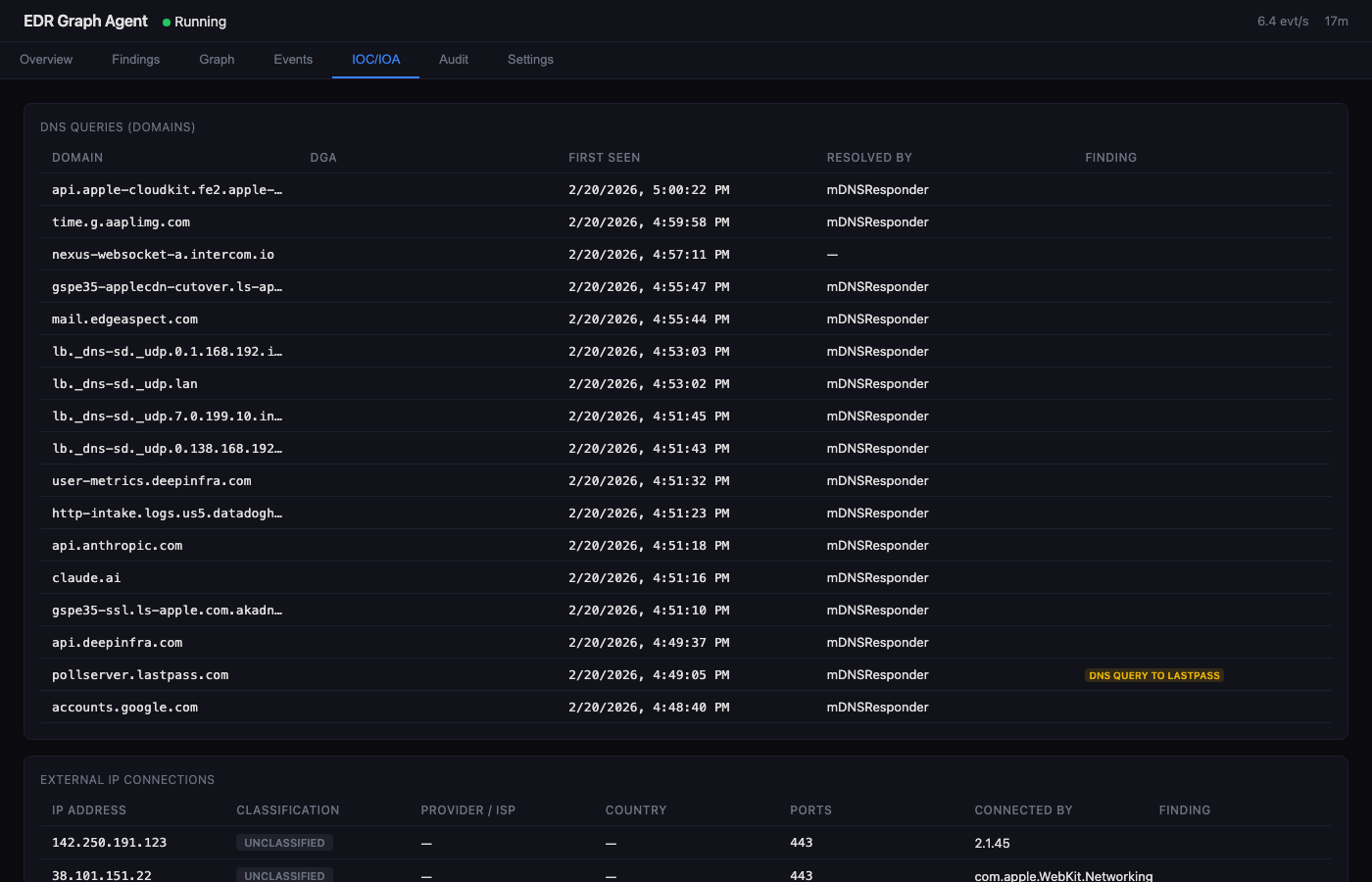Select the gspe35-applecdn-cutover.ls-ap domain
Image resolution: width=1372 pixels, height=882 pixels.
coord(167,287)
